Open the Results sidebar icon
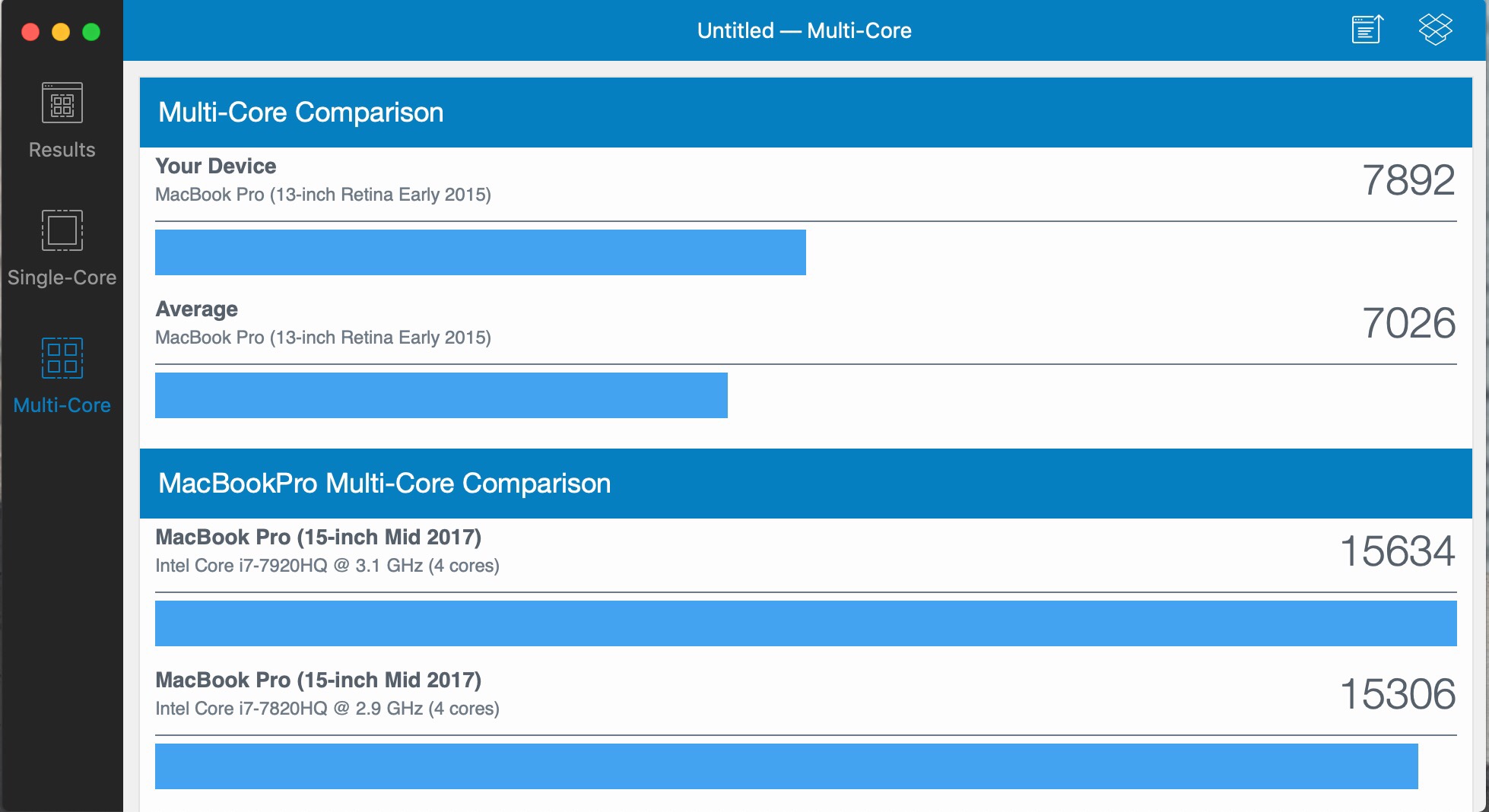1489x812 pixels. (x=62, y=103)
